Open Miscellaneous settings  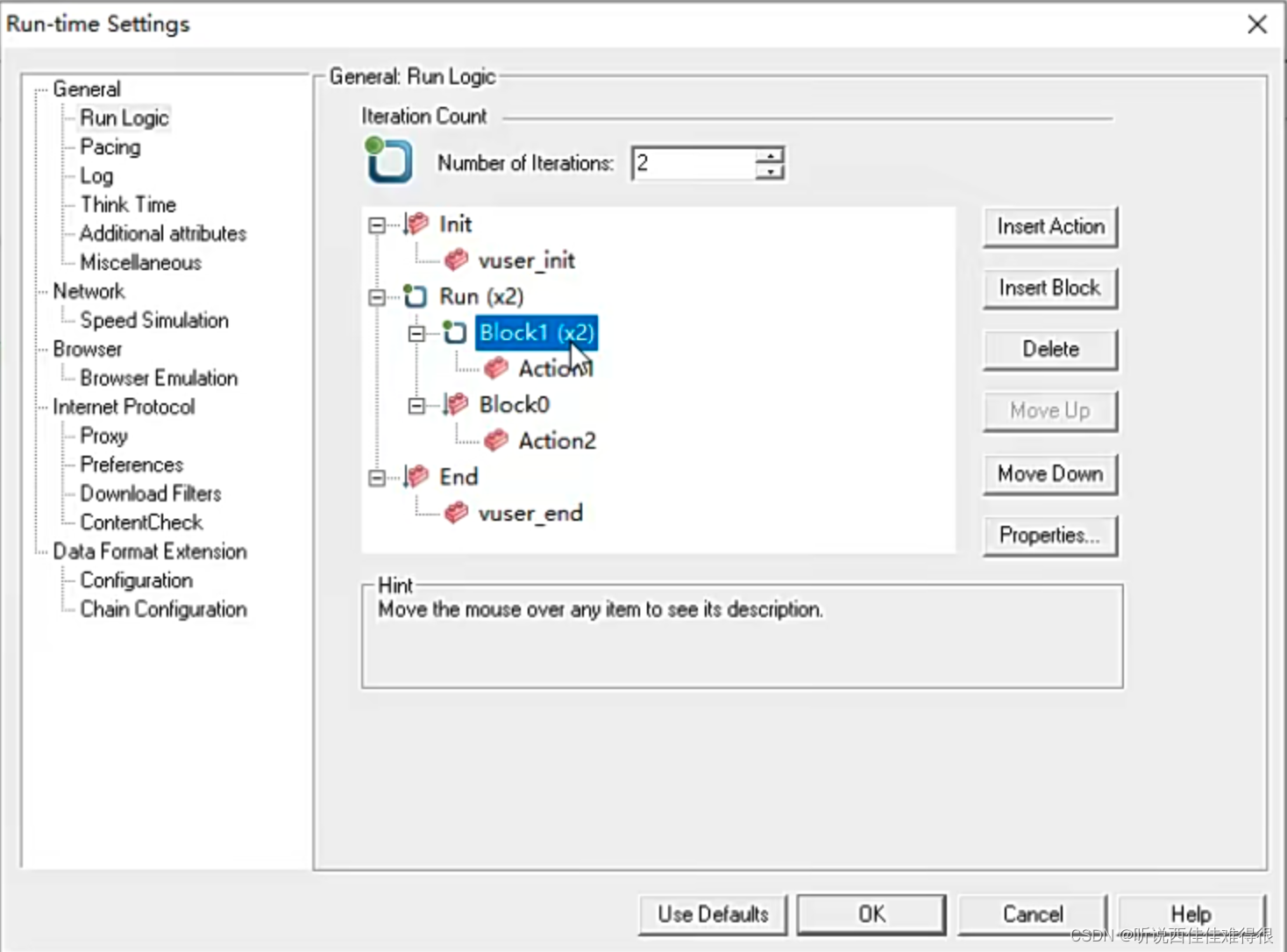click(140, 262)
